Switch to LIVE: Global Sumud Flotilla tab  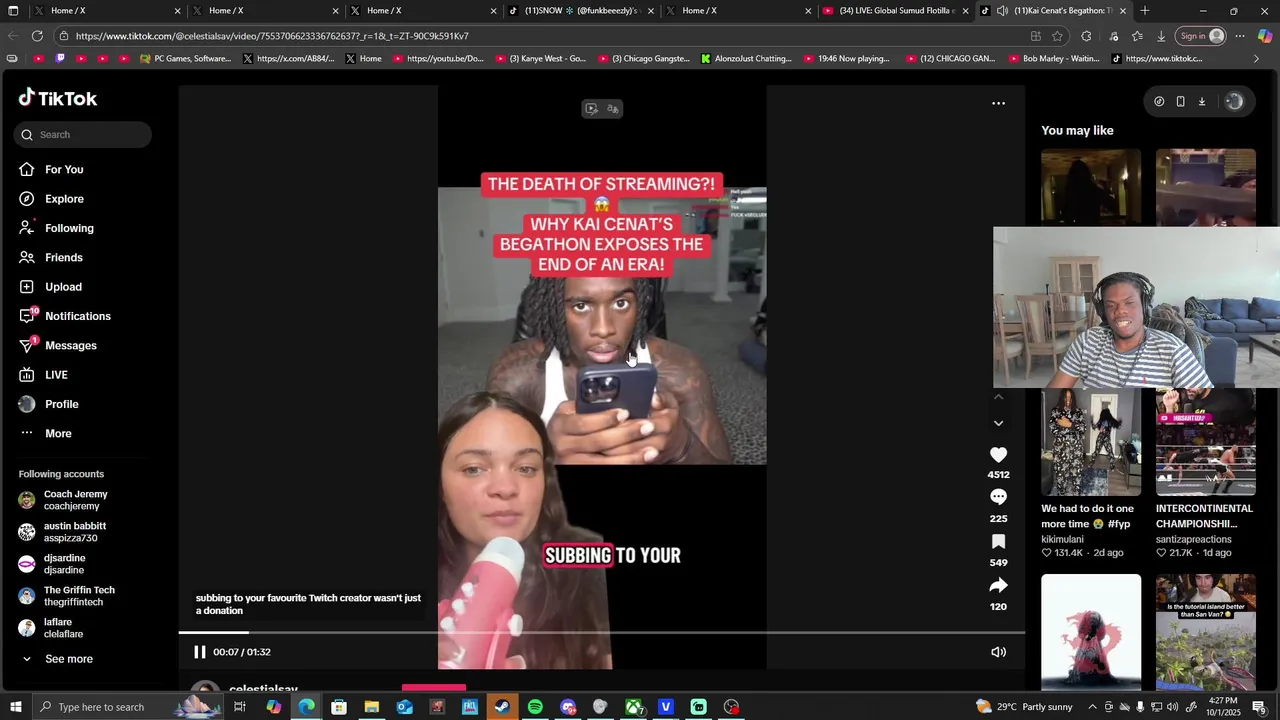point(895,11)
